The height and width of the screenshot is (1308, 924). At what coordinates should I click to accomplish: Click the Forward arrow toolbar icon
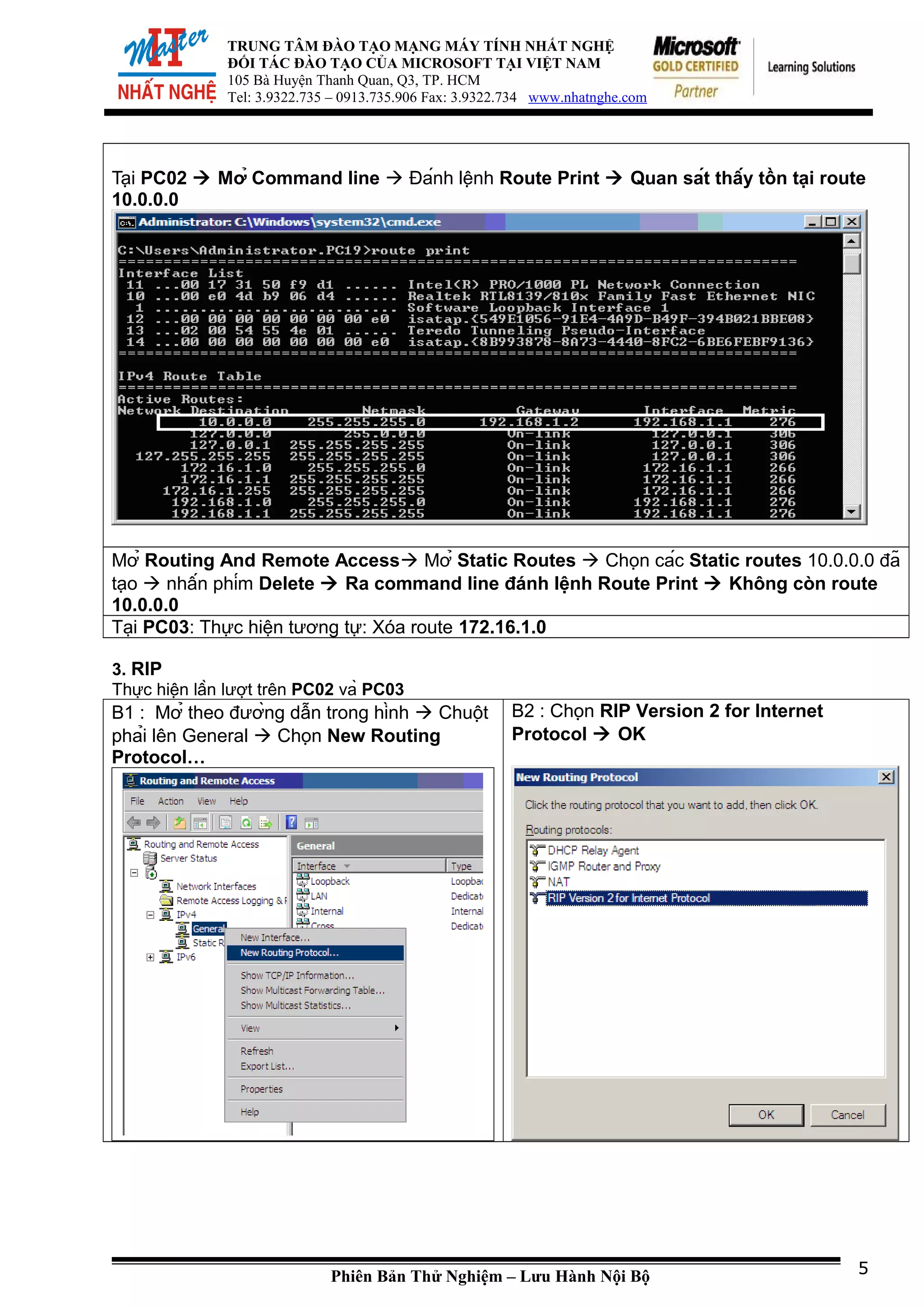click(x=153, y=823)
